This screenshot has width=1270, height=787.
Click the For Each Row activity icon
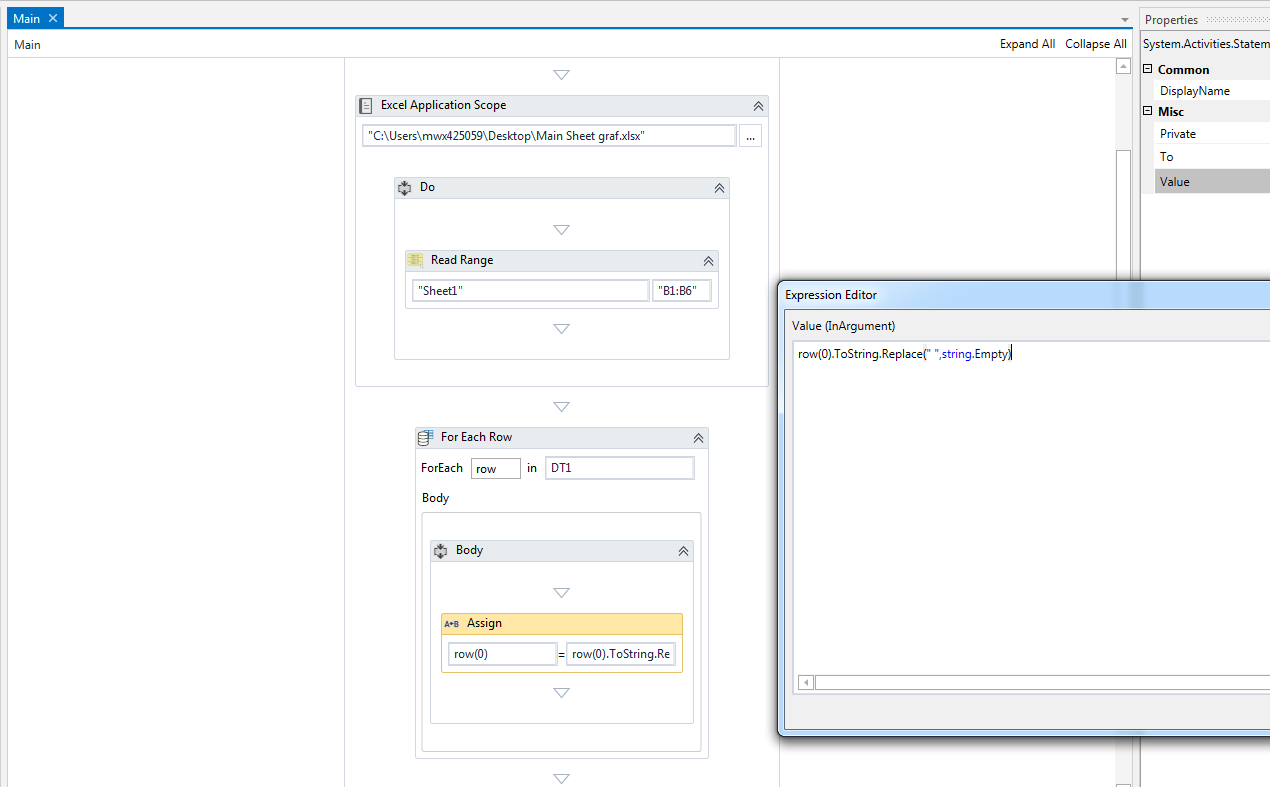(425, 437)
